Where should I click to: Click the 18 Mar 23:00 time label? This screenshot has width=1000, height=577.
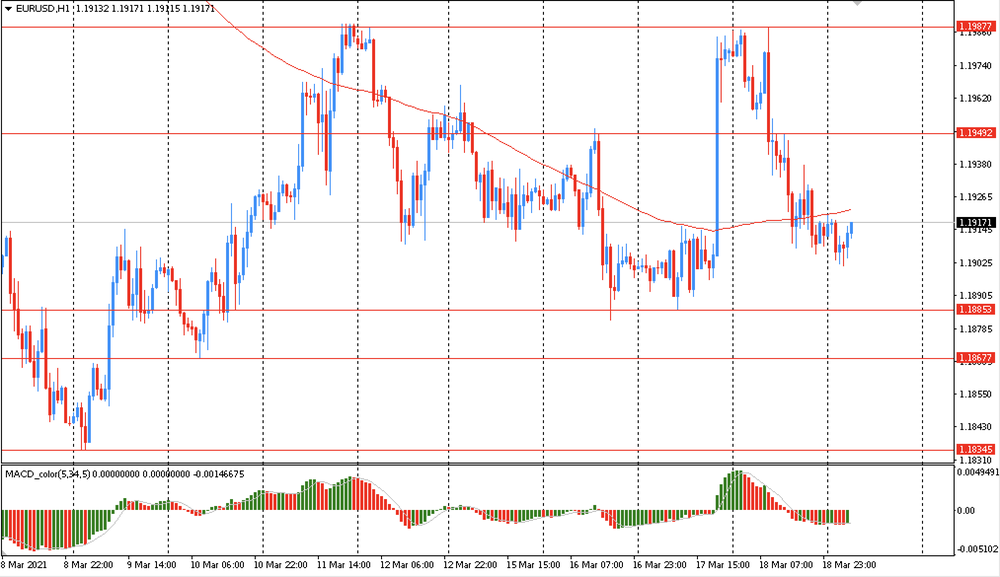click(x=849, y=565)
